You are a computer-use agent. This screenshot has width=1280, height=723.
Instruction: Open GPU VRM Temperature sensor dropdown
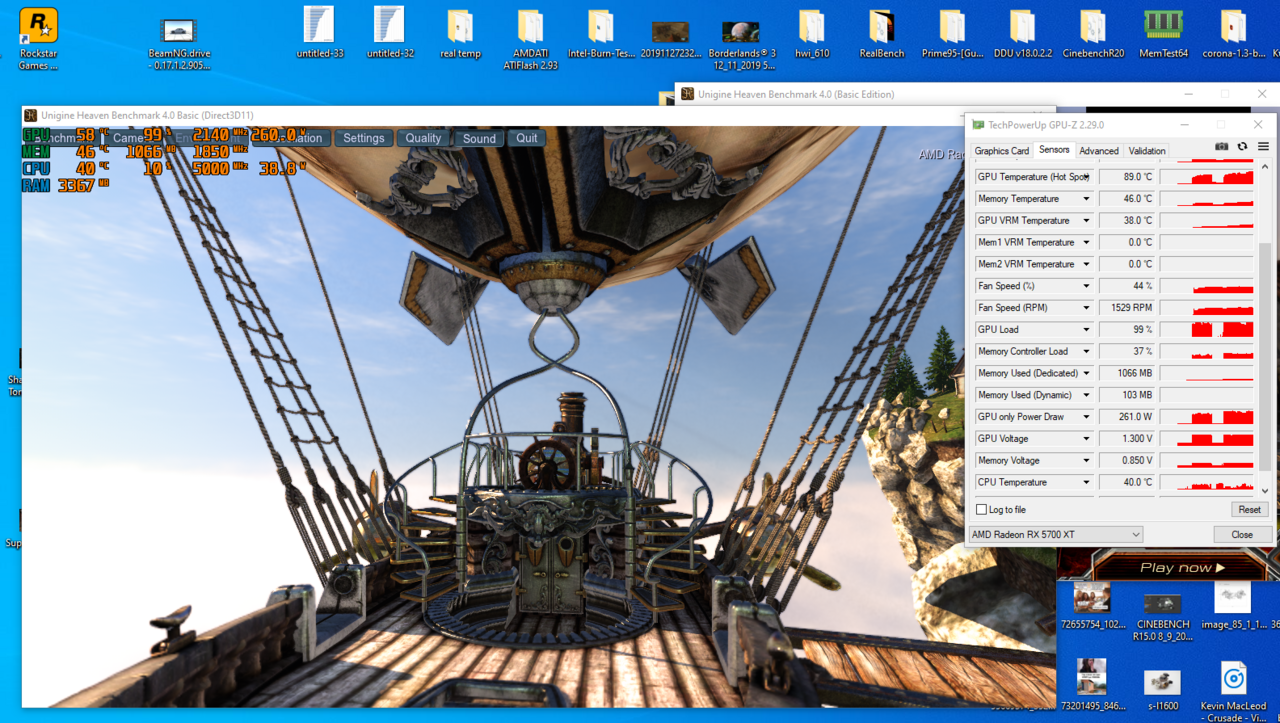coord(1086,221)
